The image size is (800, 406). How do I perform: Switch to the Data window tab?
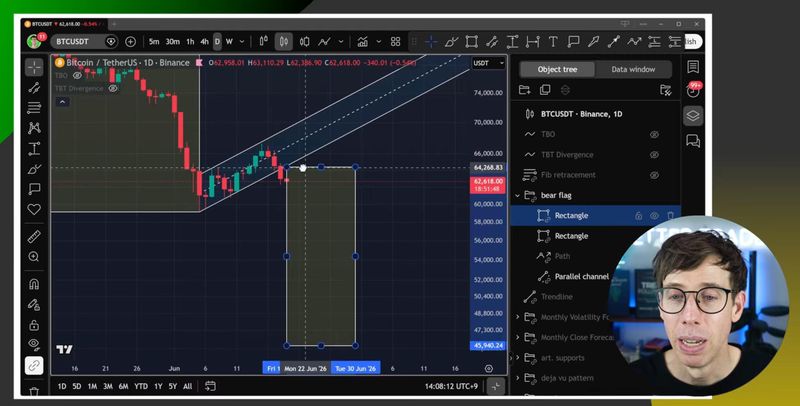click(x=633, y=69)
